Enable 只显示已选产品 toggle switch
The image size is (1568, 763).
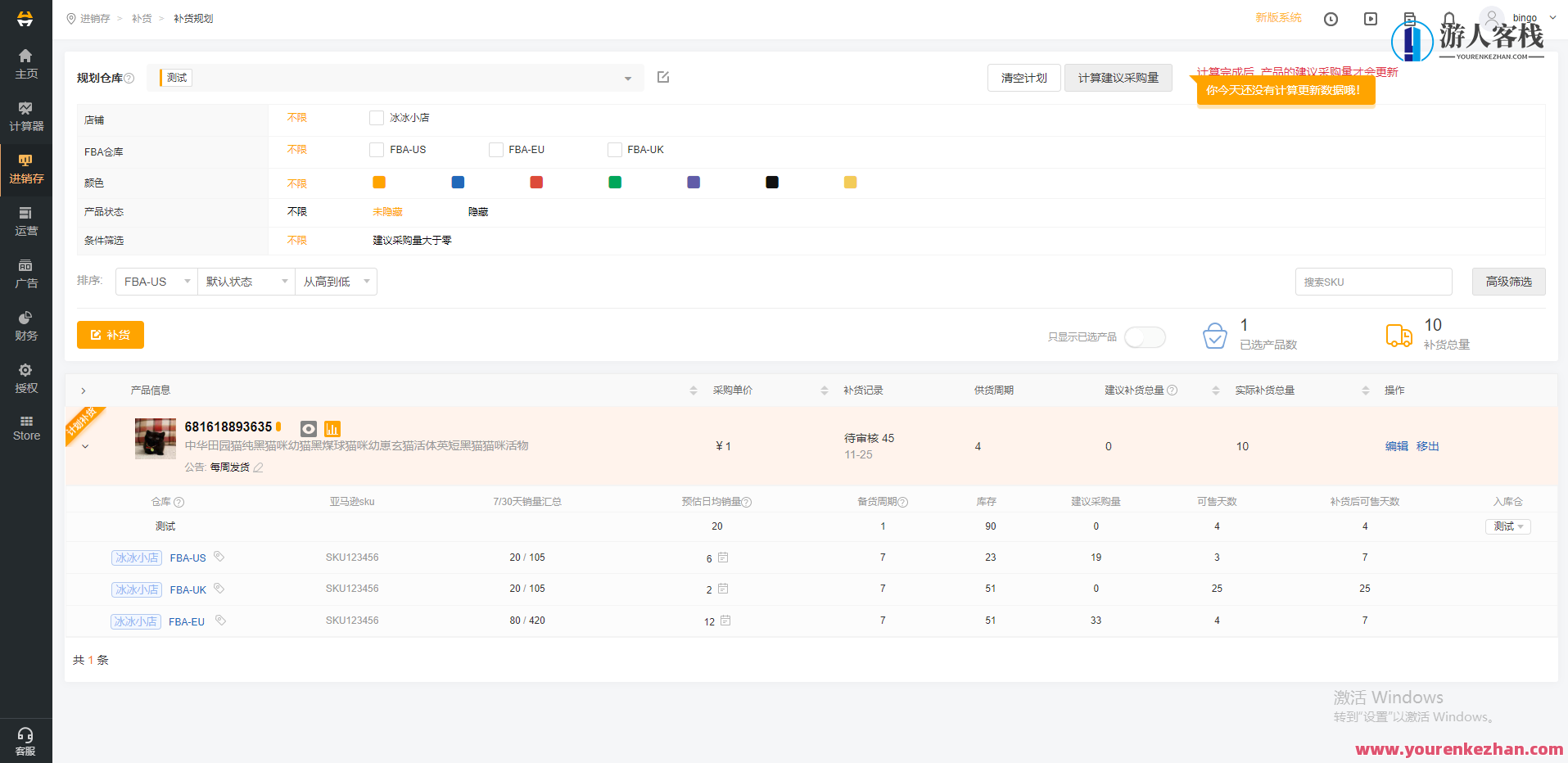tap(1145, 336)
